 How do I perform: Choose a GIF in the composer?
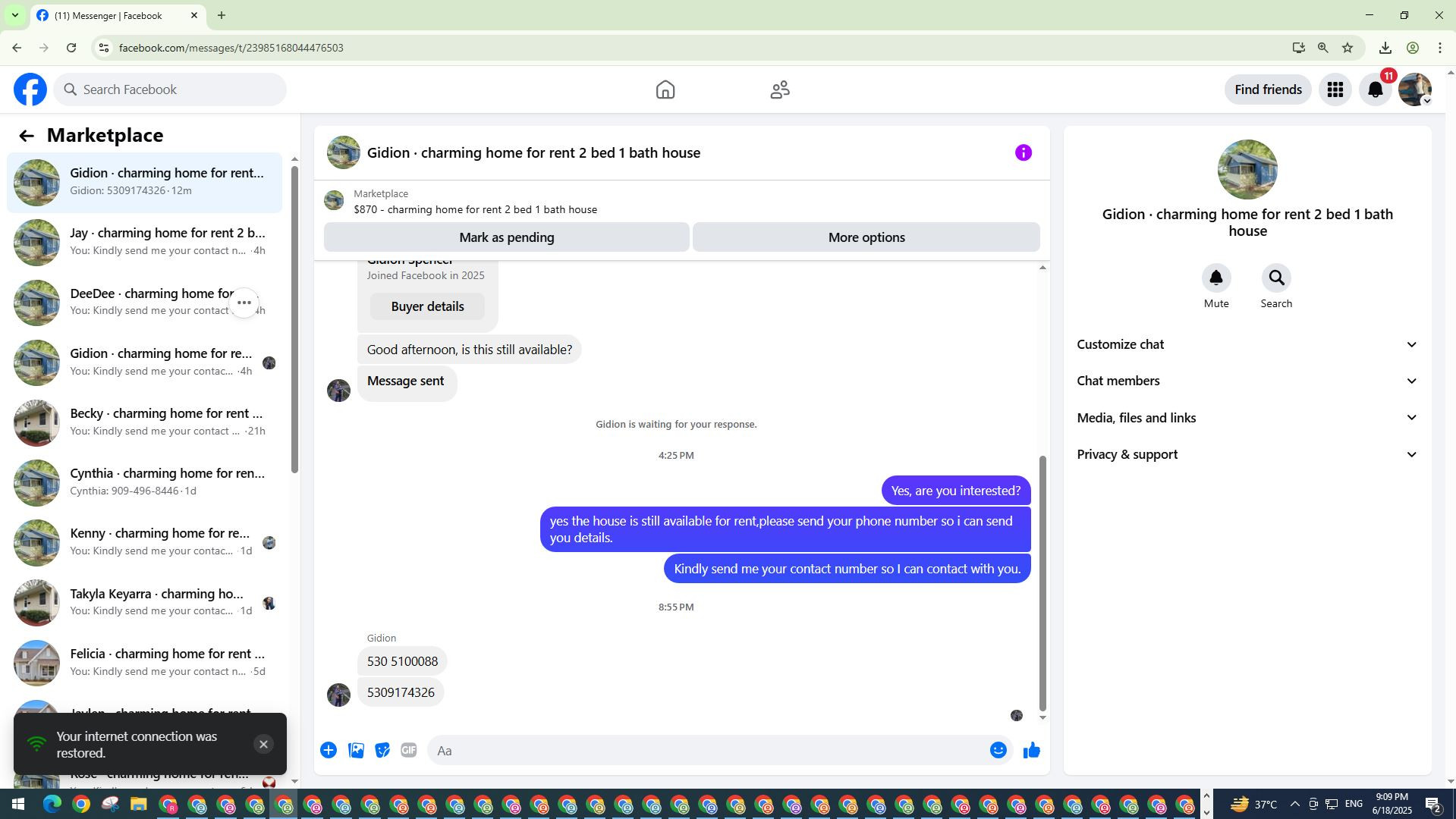(x=409, y=751)
